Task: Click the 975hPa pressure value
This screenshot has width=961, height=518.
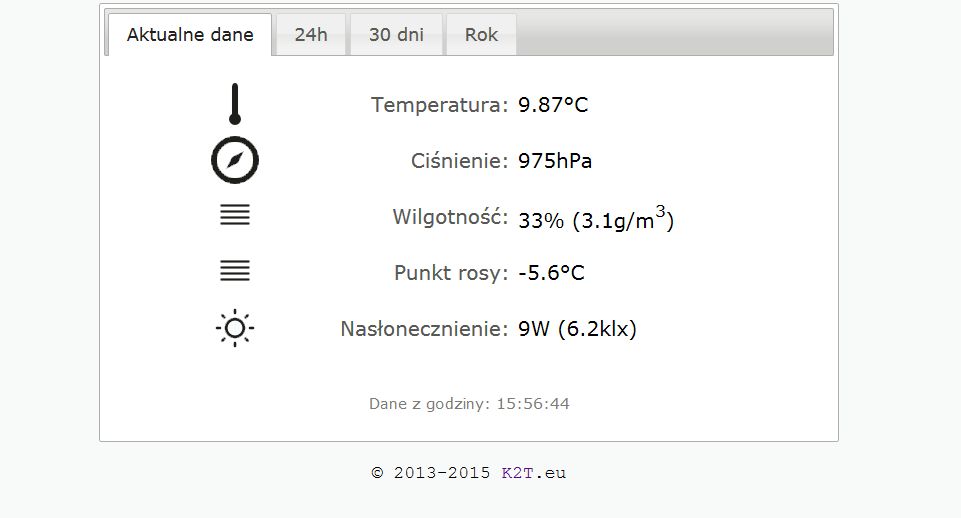Action: click(x=555, y=161)
